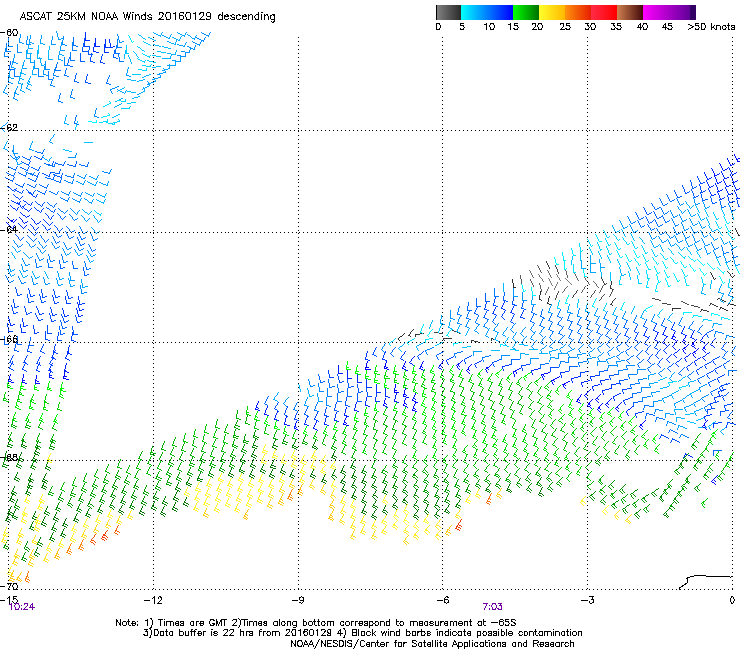This screenshot has height=650, width=740.
Task: Click the longitude label '0'
Action: coord(732,600)
